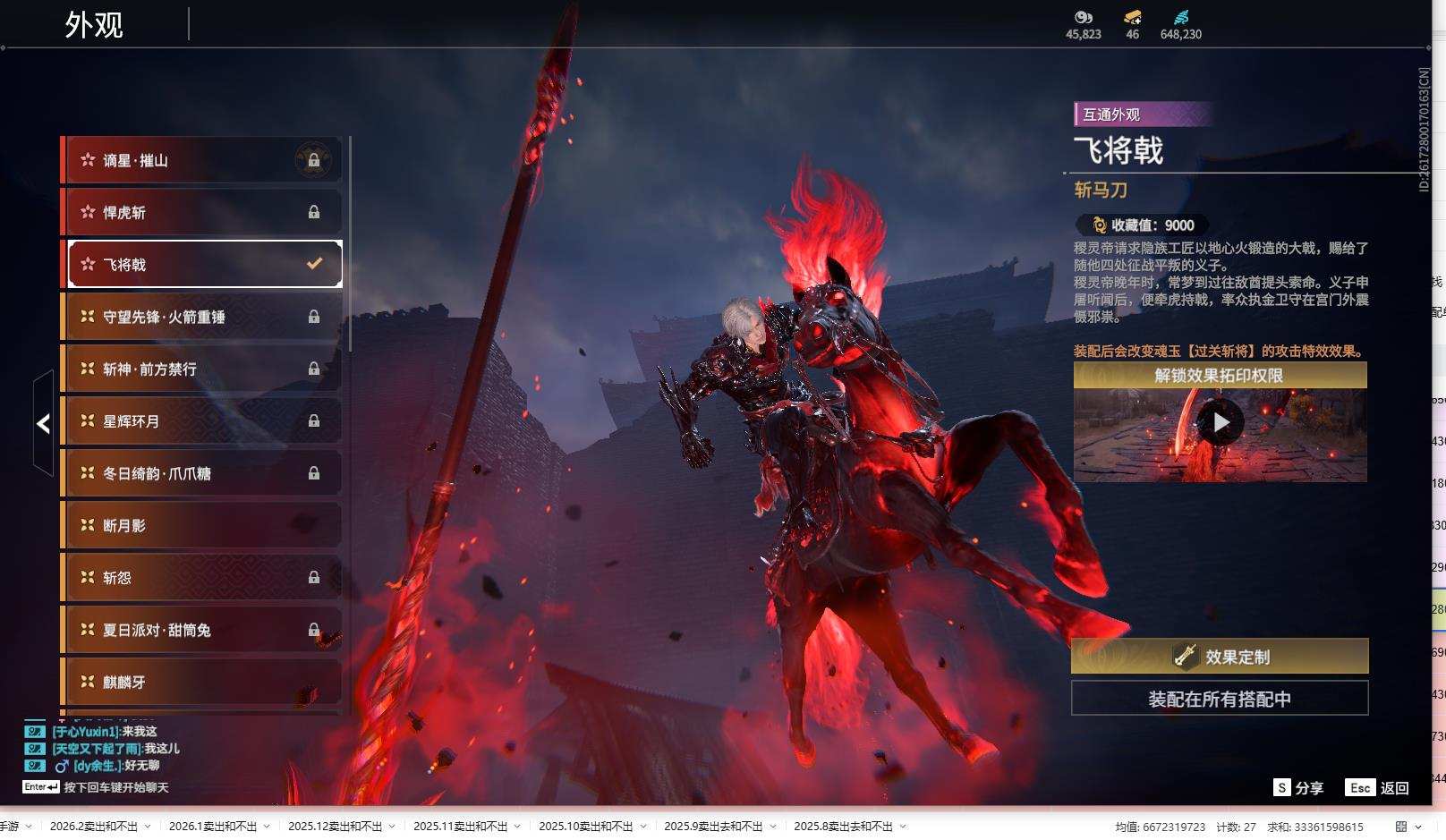Click the male gender icon before dy余生
The image size is (1446, 840).
(x=62, y=767)
